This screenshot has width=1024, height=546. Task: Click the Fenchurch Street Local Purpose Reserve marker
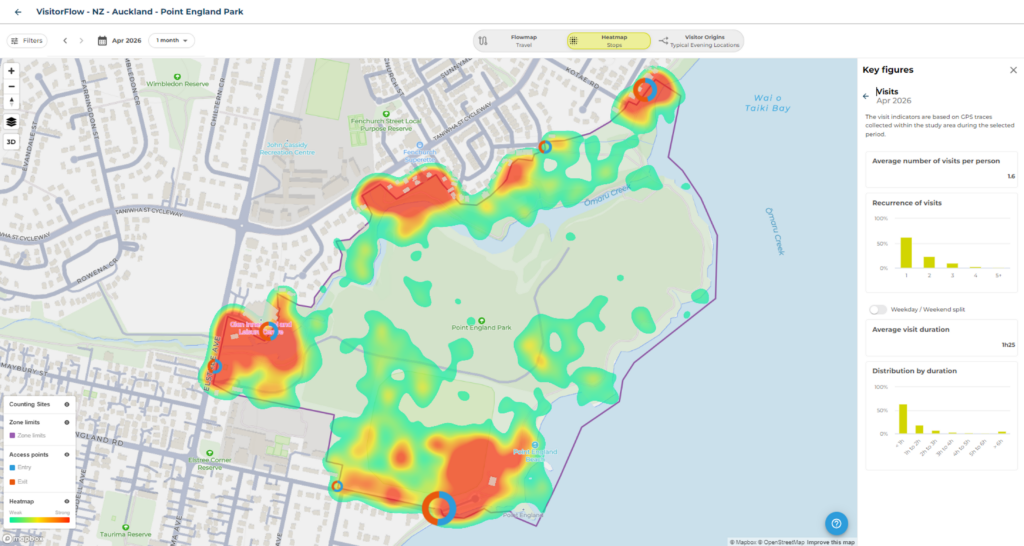[386, 114]
